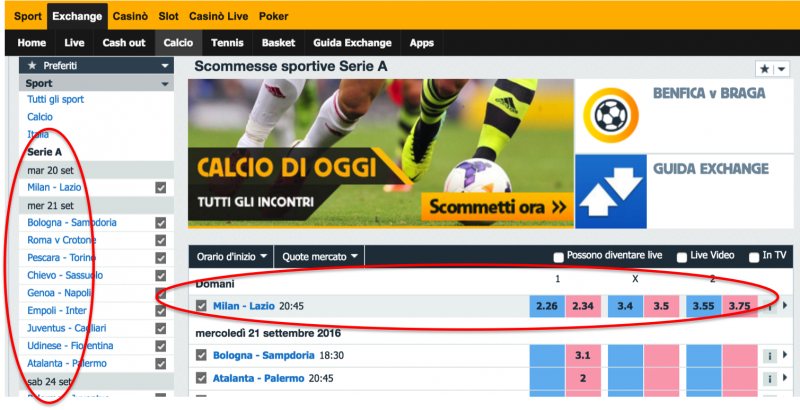800x410 pixels.
Task: Switch to the Casinò Live tab
Action: pyautogui.click(x=218, y=16)
